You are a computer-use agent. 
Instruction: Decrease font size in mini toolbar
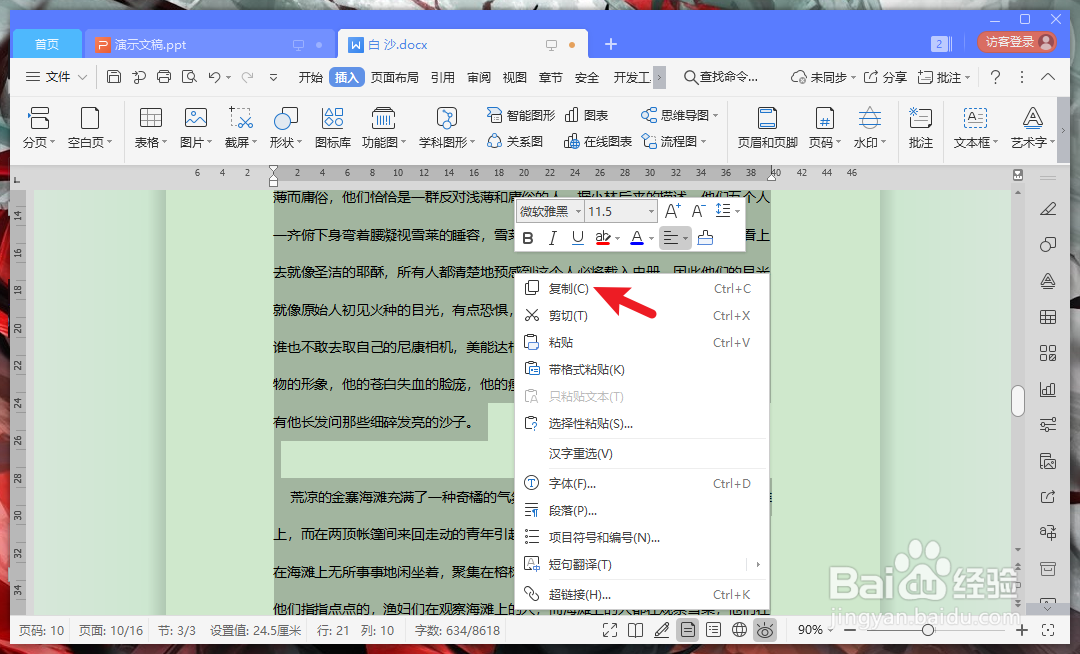point(698,211)
